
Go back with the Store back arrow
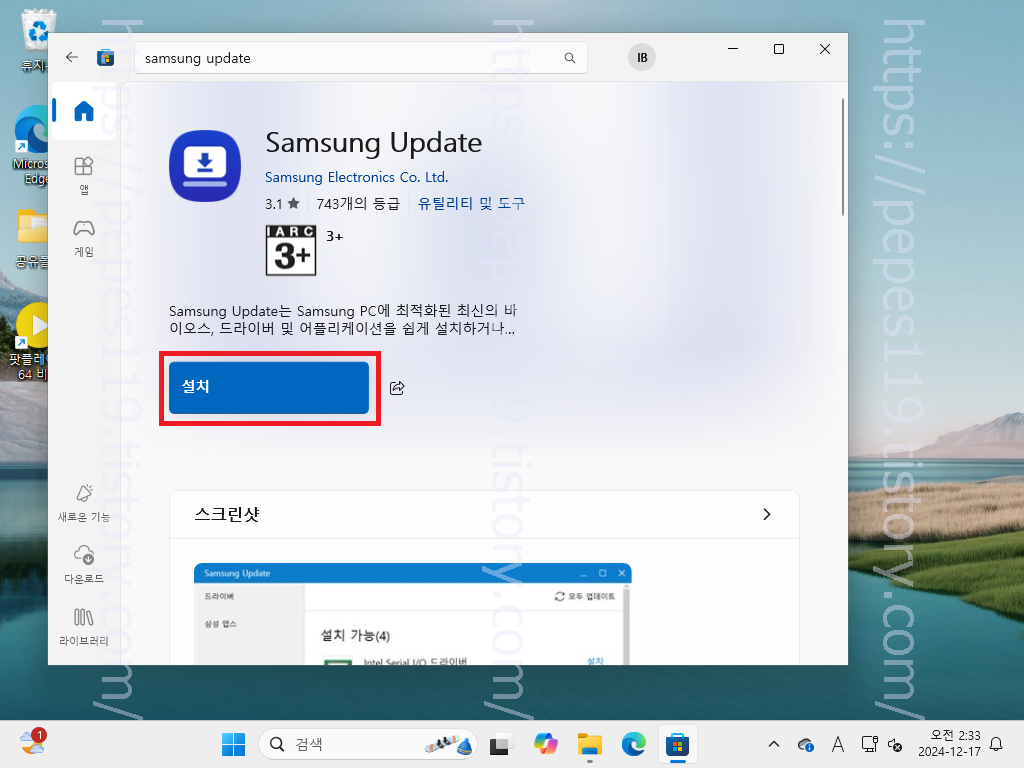pyautogui.click(x=72, y=57)
